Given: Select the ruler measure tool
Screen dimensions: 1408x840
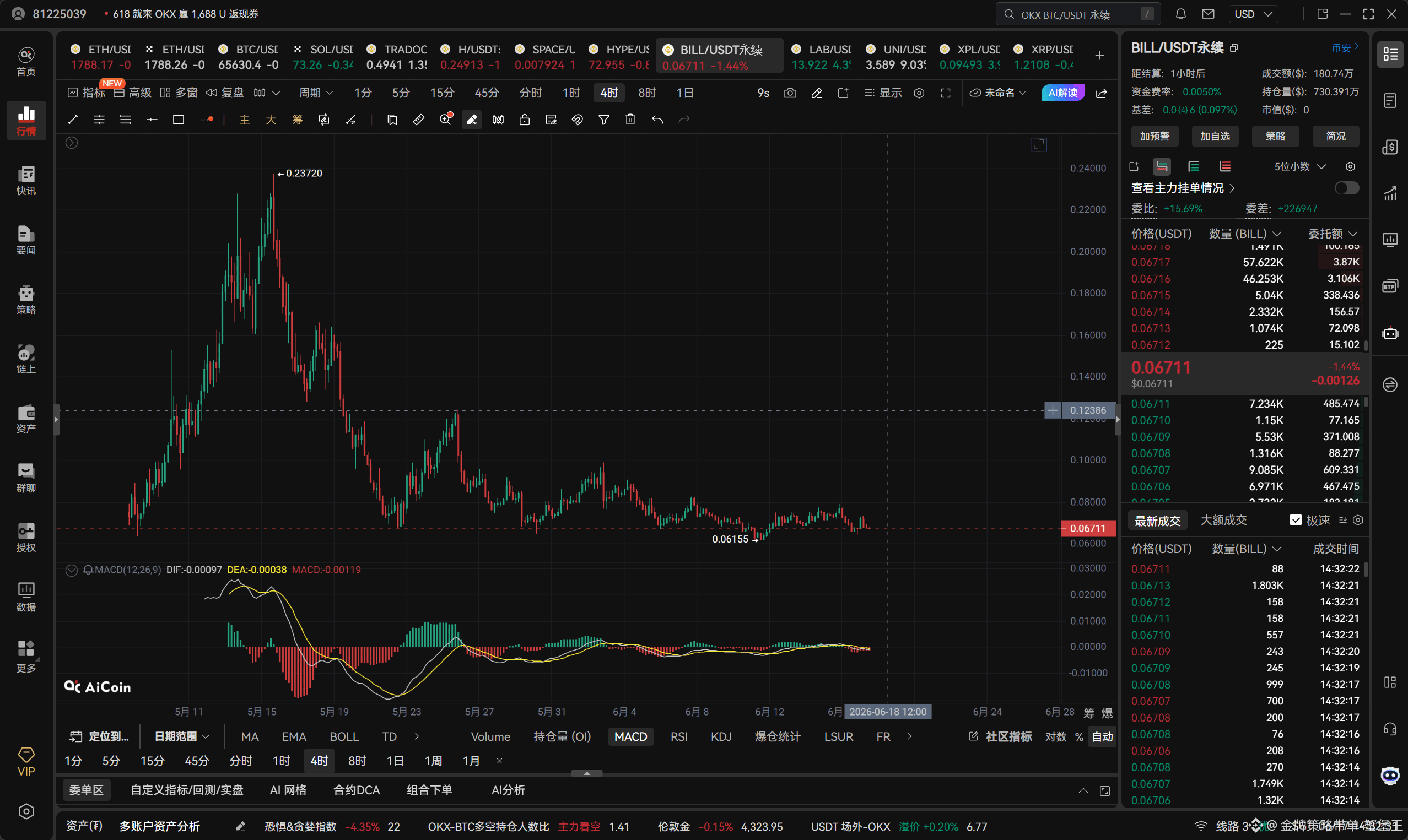Looking at the screenshot, I should coord(419,120).
